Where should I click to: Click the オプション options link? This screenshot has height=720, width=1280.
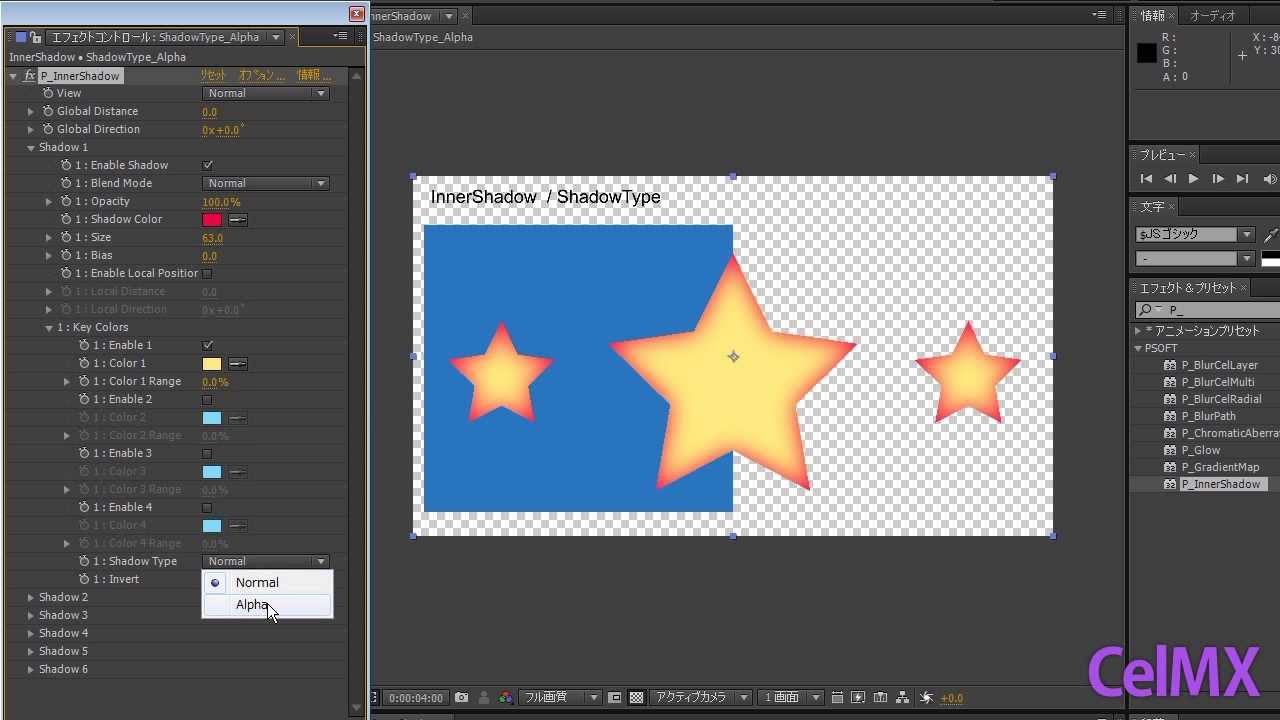[261, 76]
